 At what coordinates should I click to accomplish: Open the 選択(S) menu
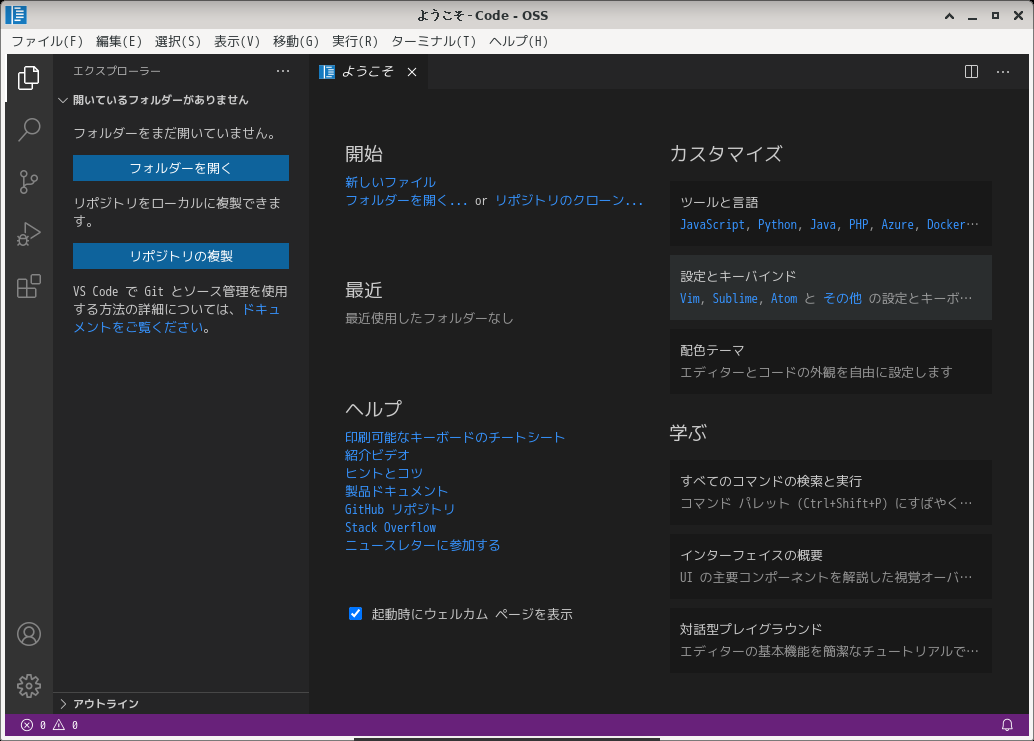[x=177, y=42]
